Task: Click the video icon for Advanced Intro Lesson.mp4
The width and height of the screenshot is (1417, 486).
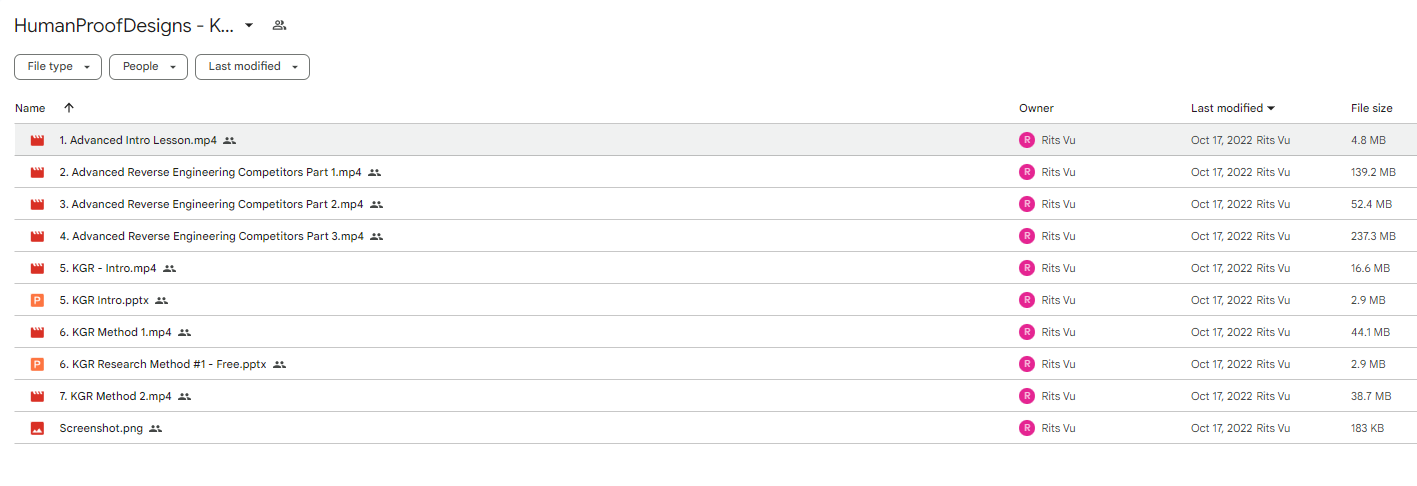Action: tap(37, 140)
